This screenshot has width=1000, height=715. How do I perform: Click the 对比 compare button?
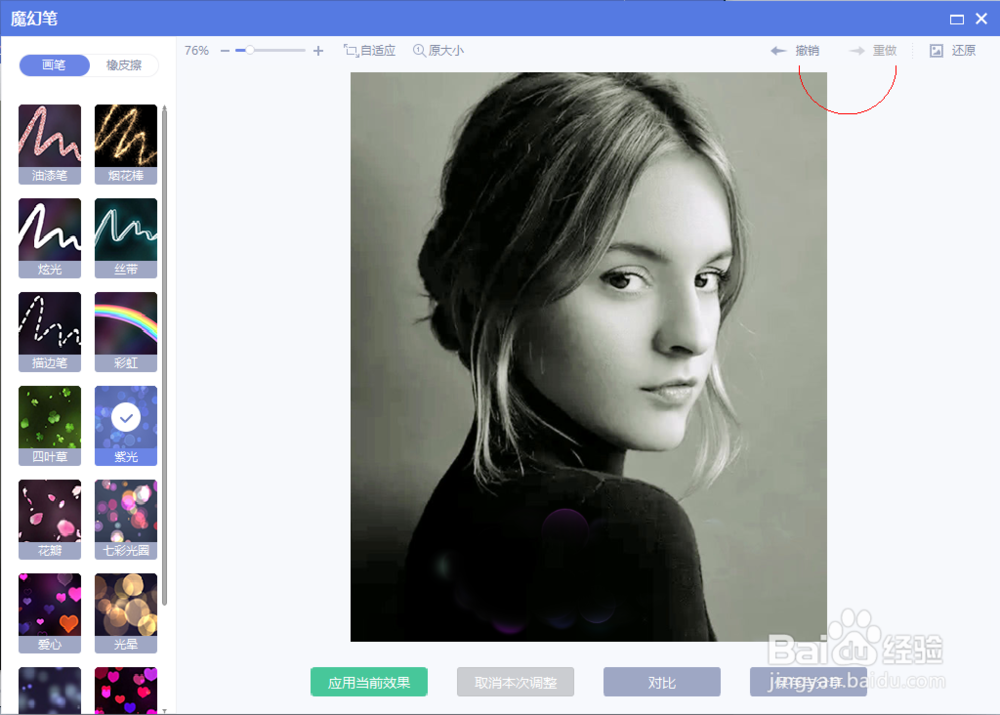(x=662, y=682)
